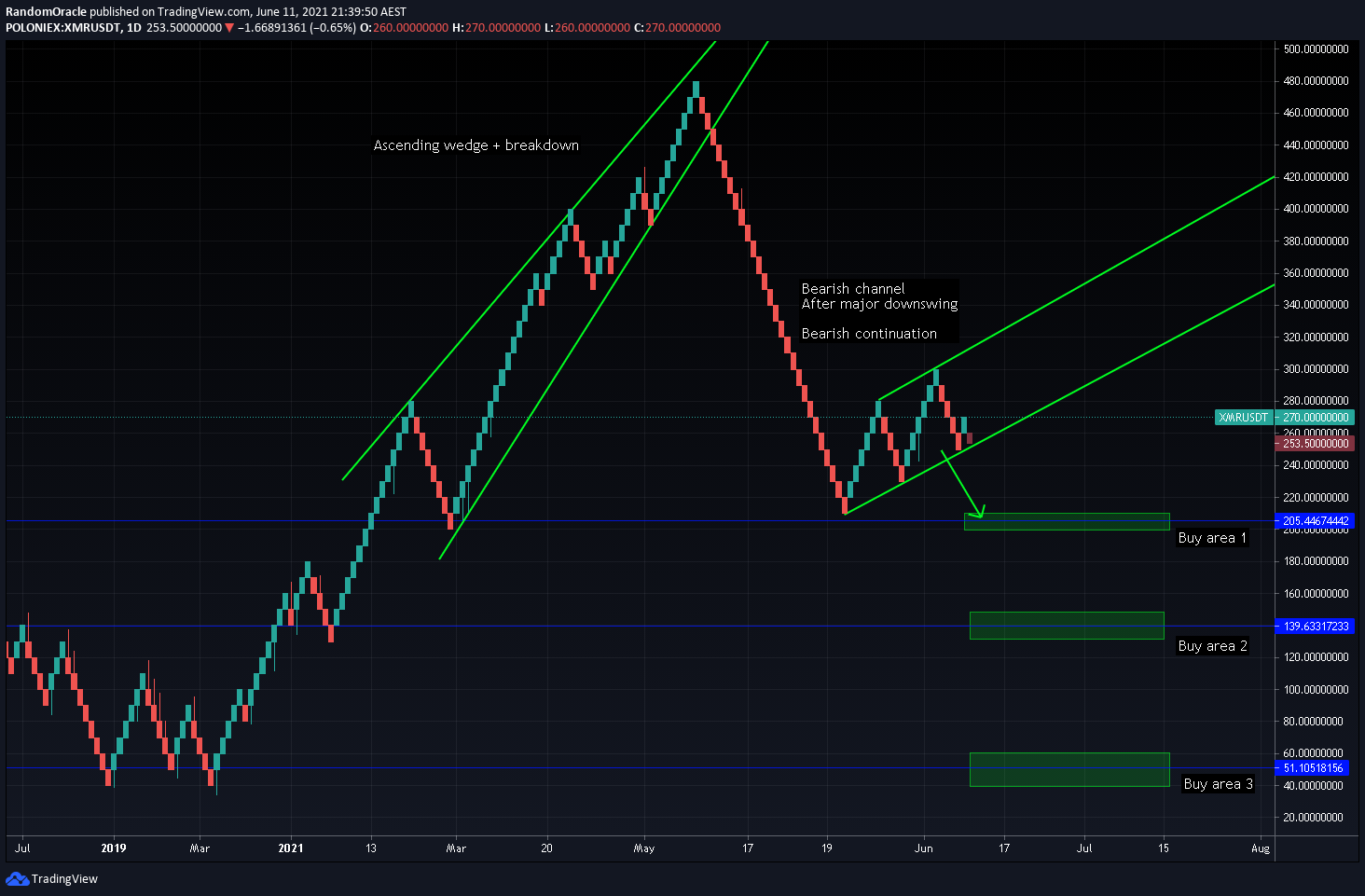This screenshot has width=1365, height=896.
Task: Click the 240.00000000 price axis label
Action: (x=1316, y=465)
